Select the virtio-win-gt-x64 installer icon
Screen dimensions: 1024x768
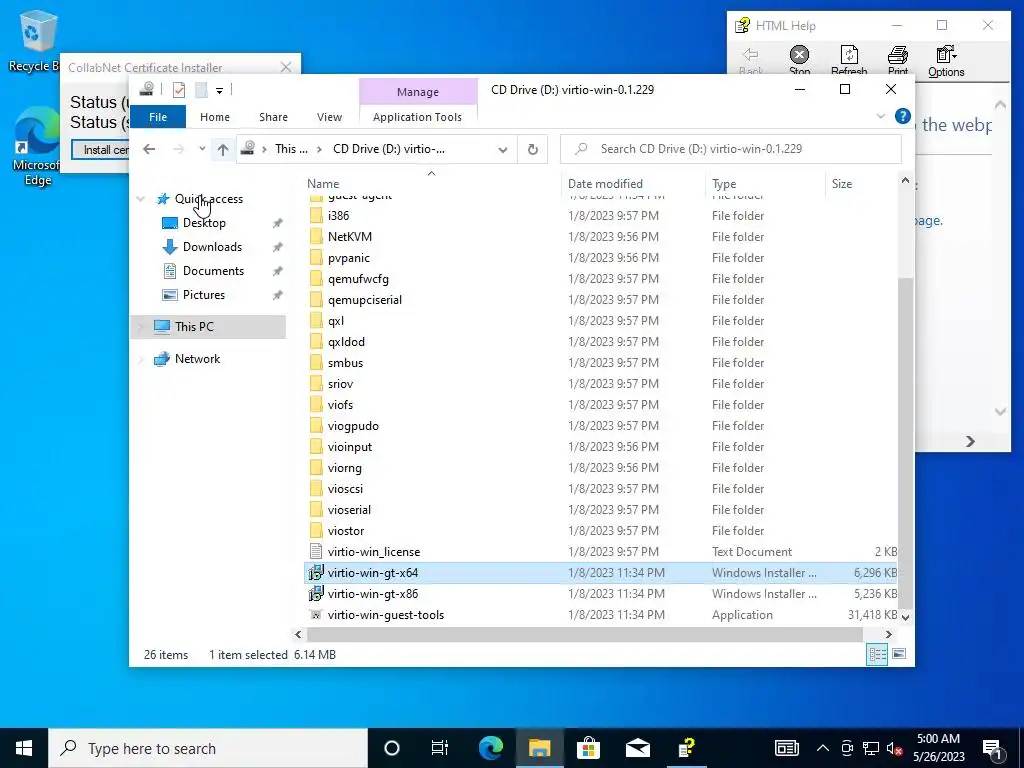click(316, 573)
